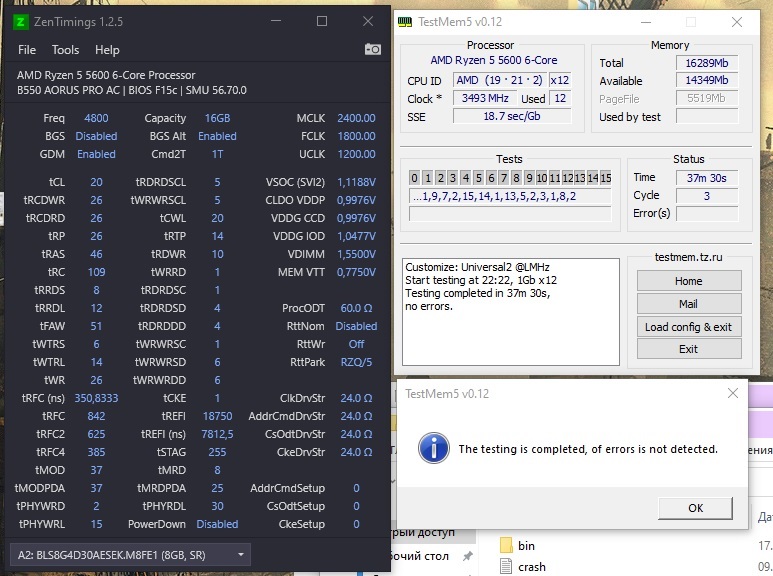The width and height of the screenshot is (773, 576).
Task: Click the tRFC value 842
Action: (x=96, y=416)
